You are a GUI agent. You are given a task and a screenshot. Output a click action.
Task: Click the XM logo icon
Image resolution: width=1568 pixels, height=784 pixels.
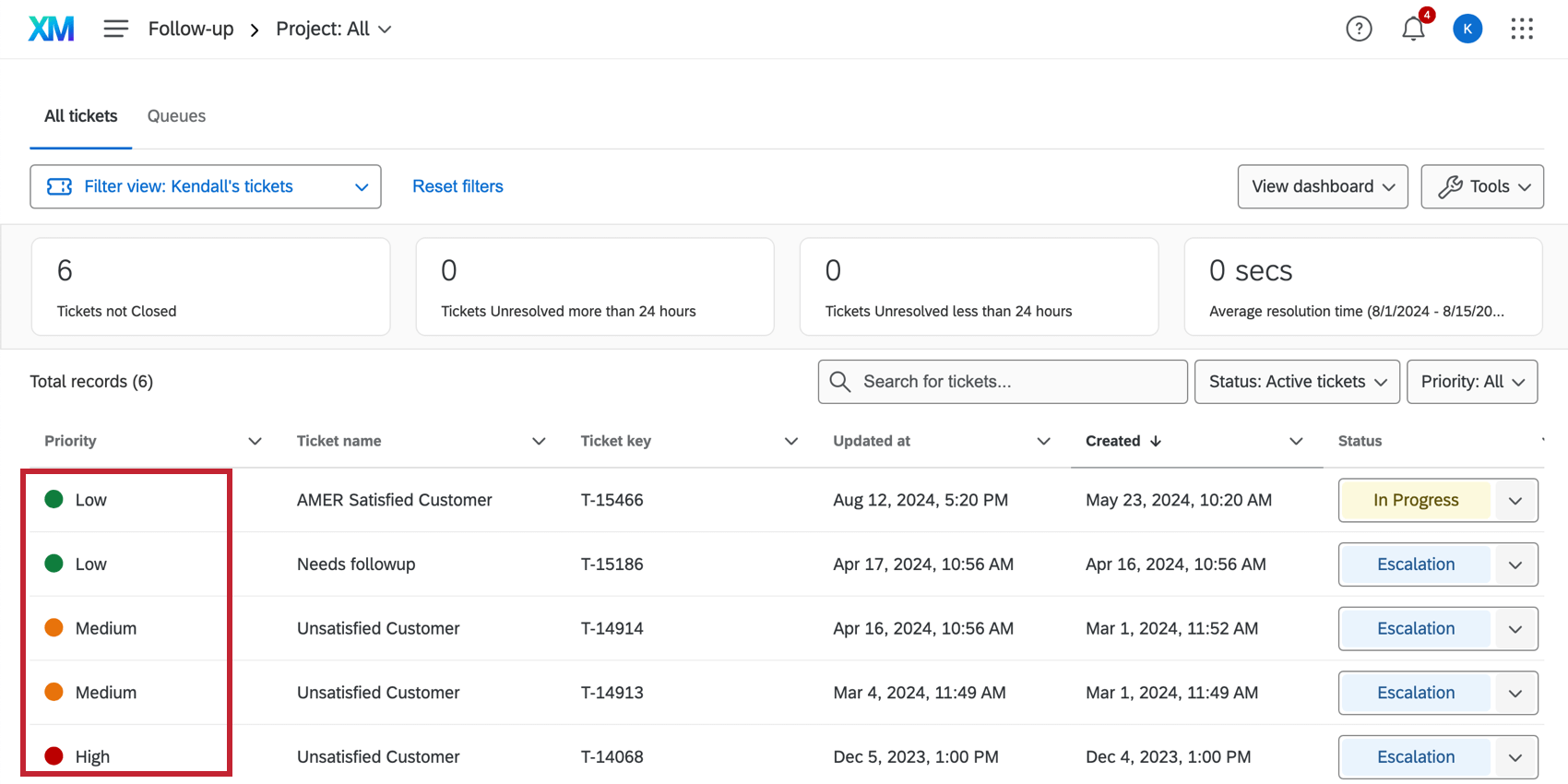51,29
